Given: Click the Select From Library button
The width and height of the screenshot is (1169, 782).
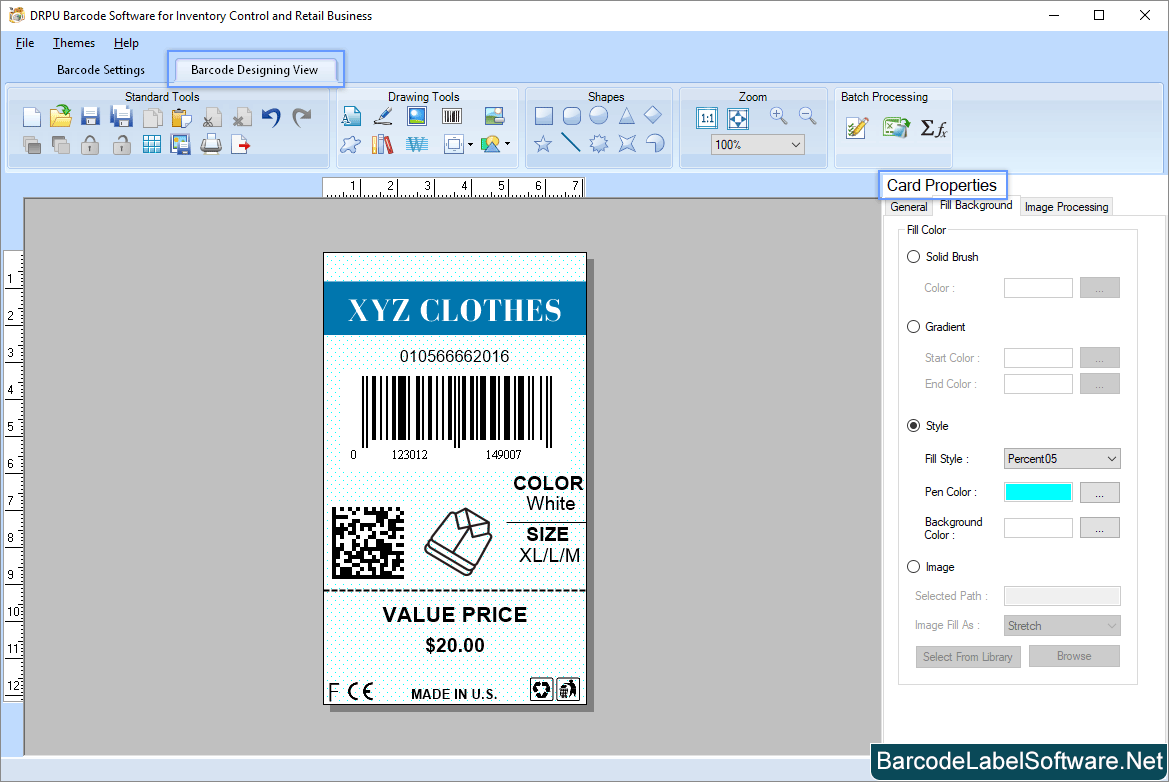Looking at the screenshot, I should 968,656.
